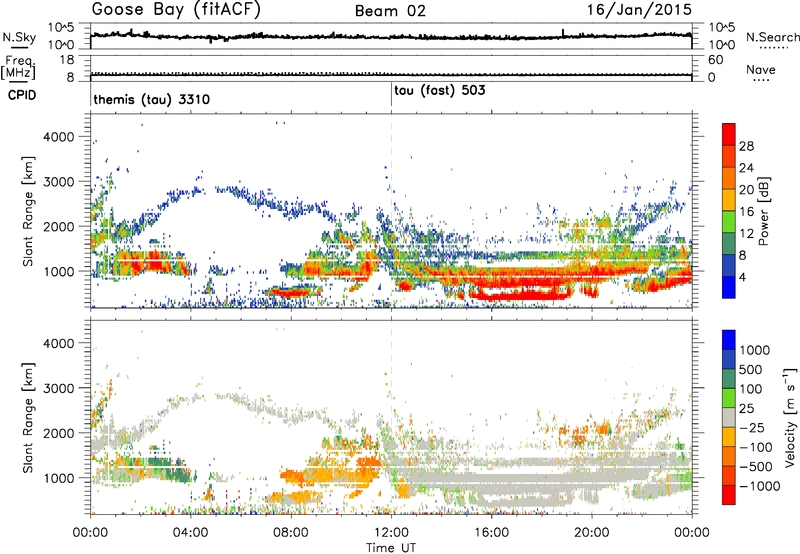Image resolution: width=800 pixels, height=554 pixels.
Task: Click the '12:00' time axis tick label
Action: 391,533
